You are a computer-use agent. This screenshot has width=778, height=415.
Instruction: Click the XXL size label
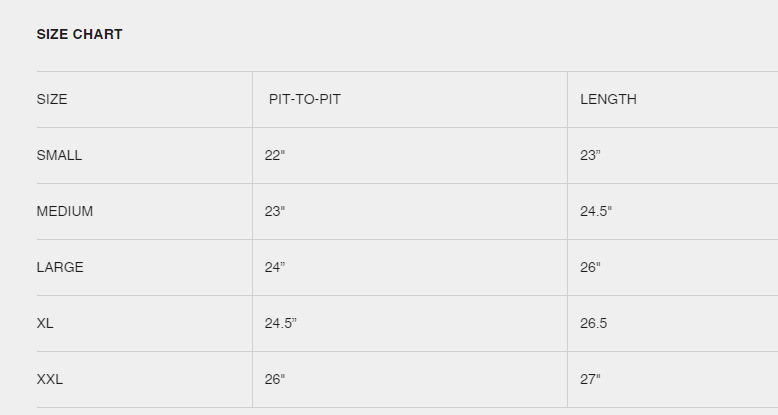pos(50,379)
